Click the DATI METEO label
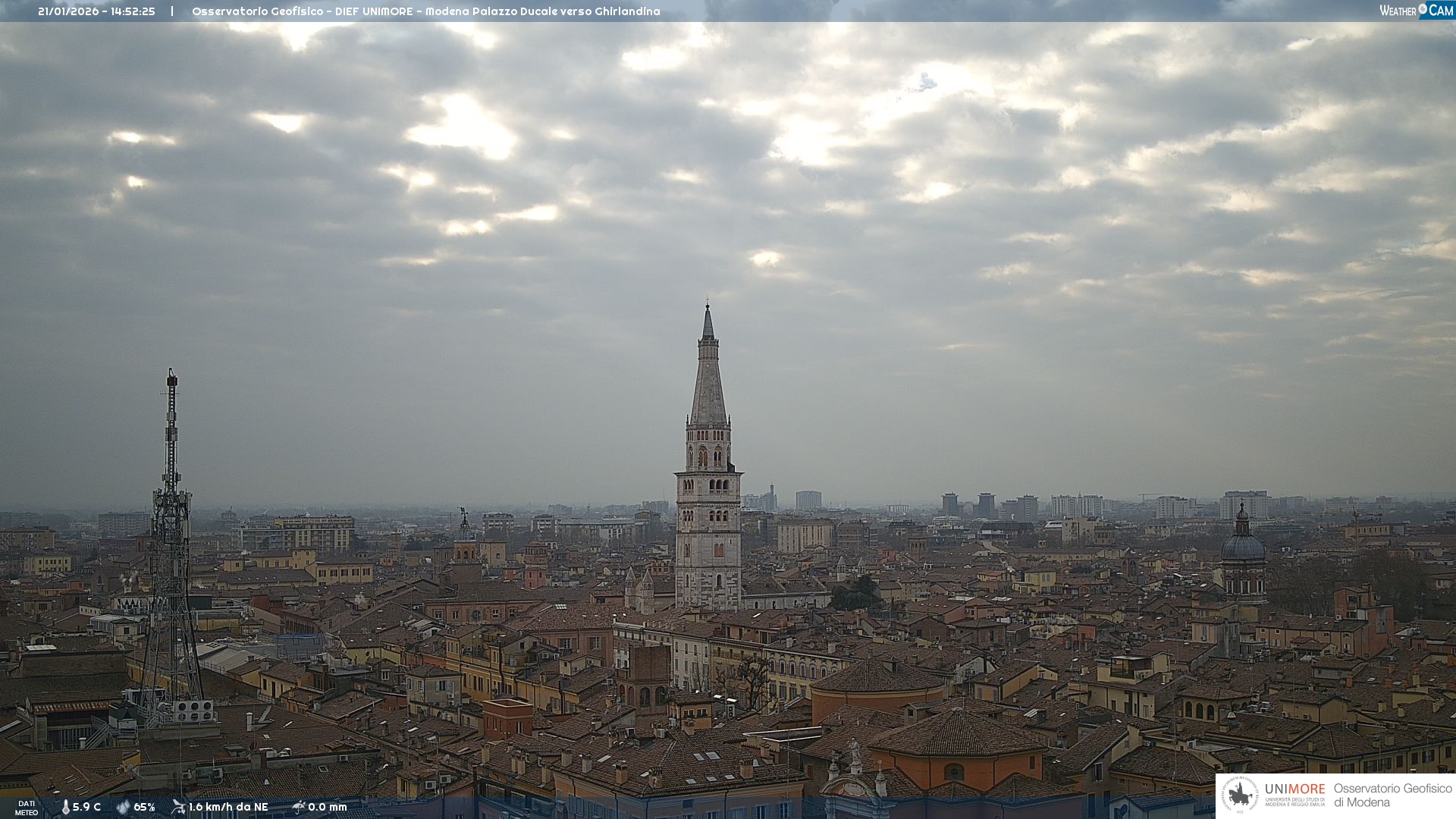Viewport: 1456px width, 819px height. tap(27, 808)
